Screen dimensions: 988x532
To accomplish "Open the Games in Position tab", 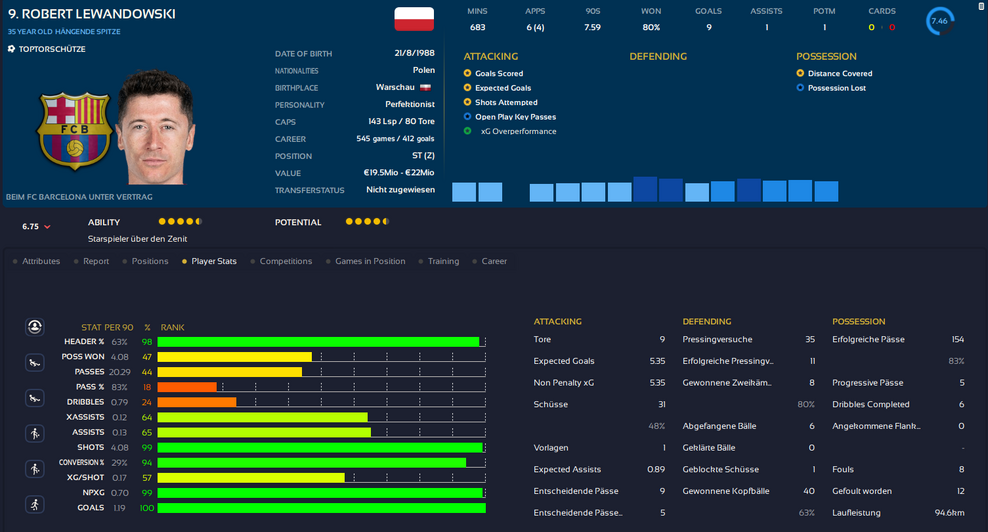I will [x=370, y=261].
